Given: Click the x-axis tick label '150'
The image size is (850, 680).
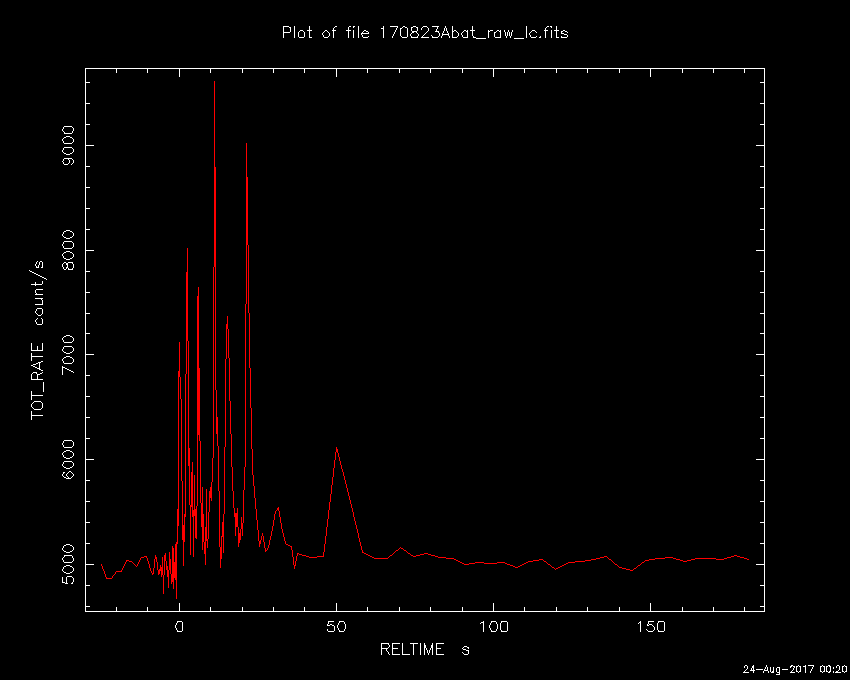Looking at the screenshot, I should click(651, 627).
